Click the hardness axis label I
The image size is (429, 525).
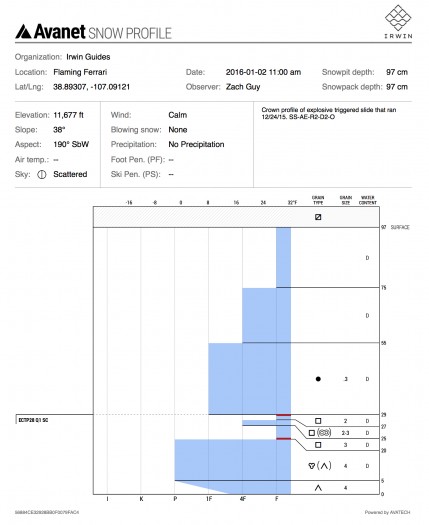107,499
